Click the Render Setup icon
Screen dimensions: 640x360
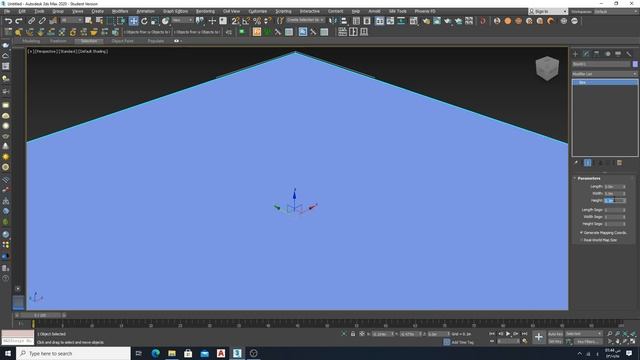[x=426, y=21]
